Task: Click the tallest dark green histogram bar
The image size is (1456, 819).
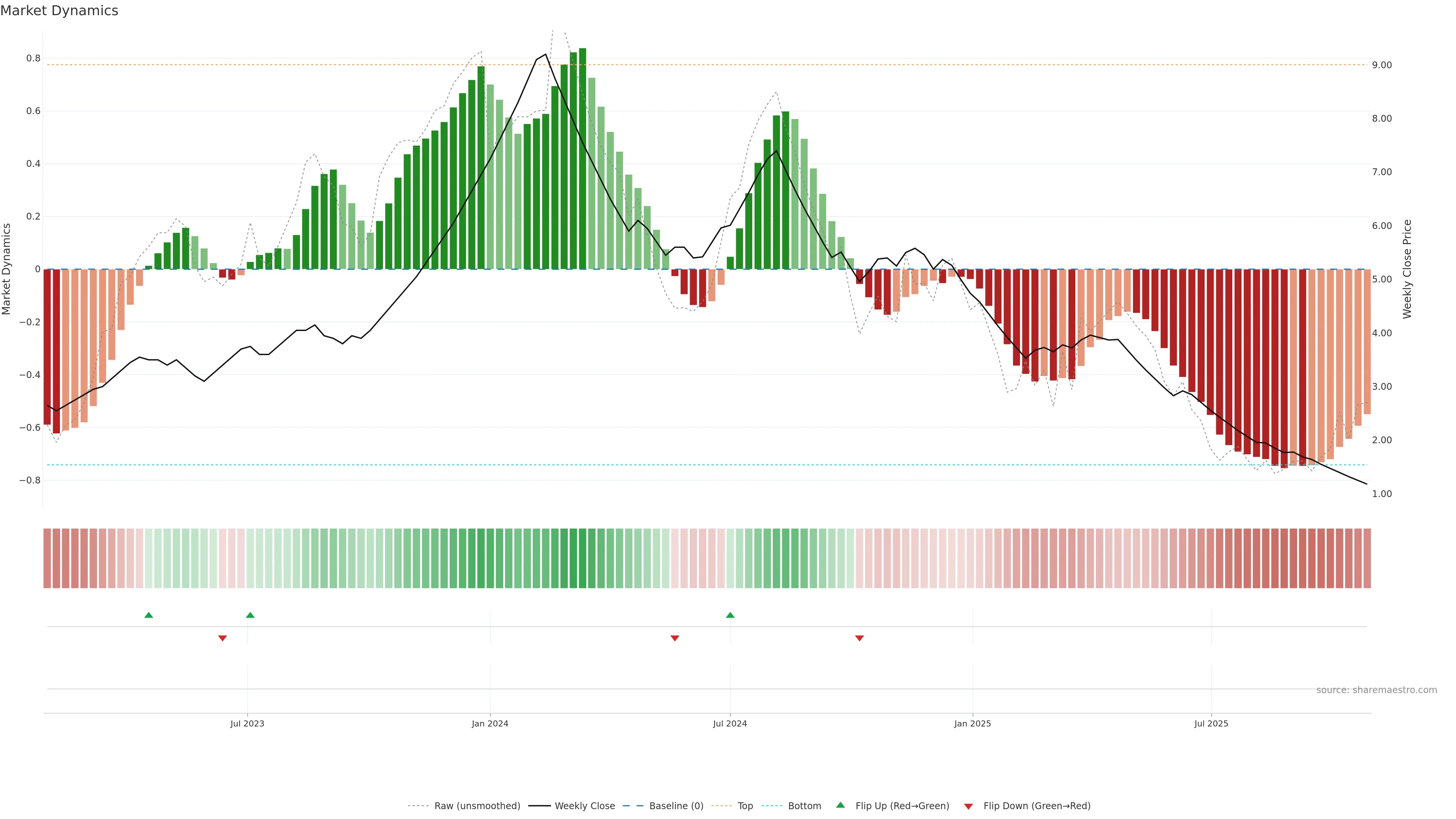Action: [x=583, y=158]
